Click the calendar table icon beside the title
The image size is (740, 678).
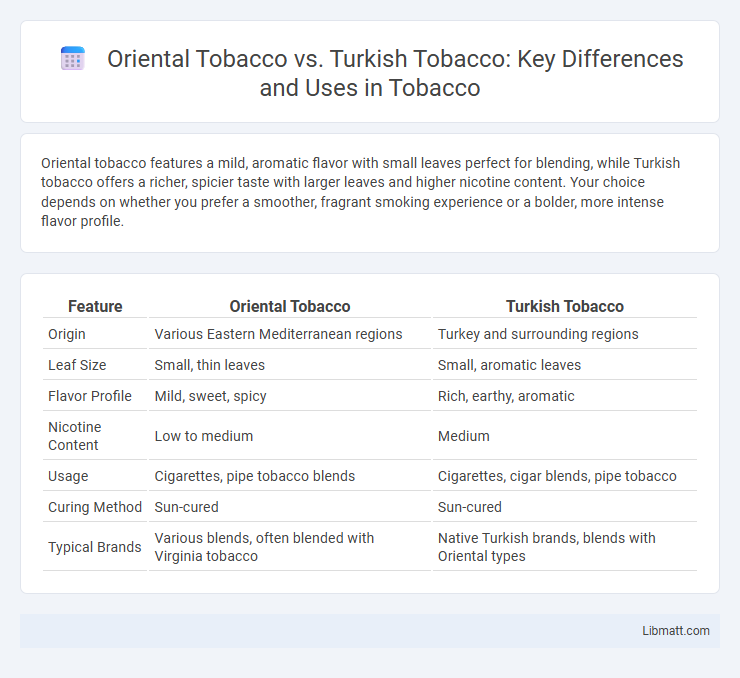pos(73,59)
